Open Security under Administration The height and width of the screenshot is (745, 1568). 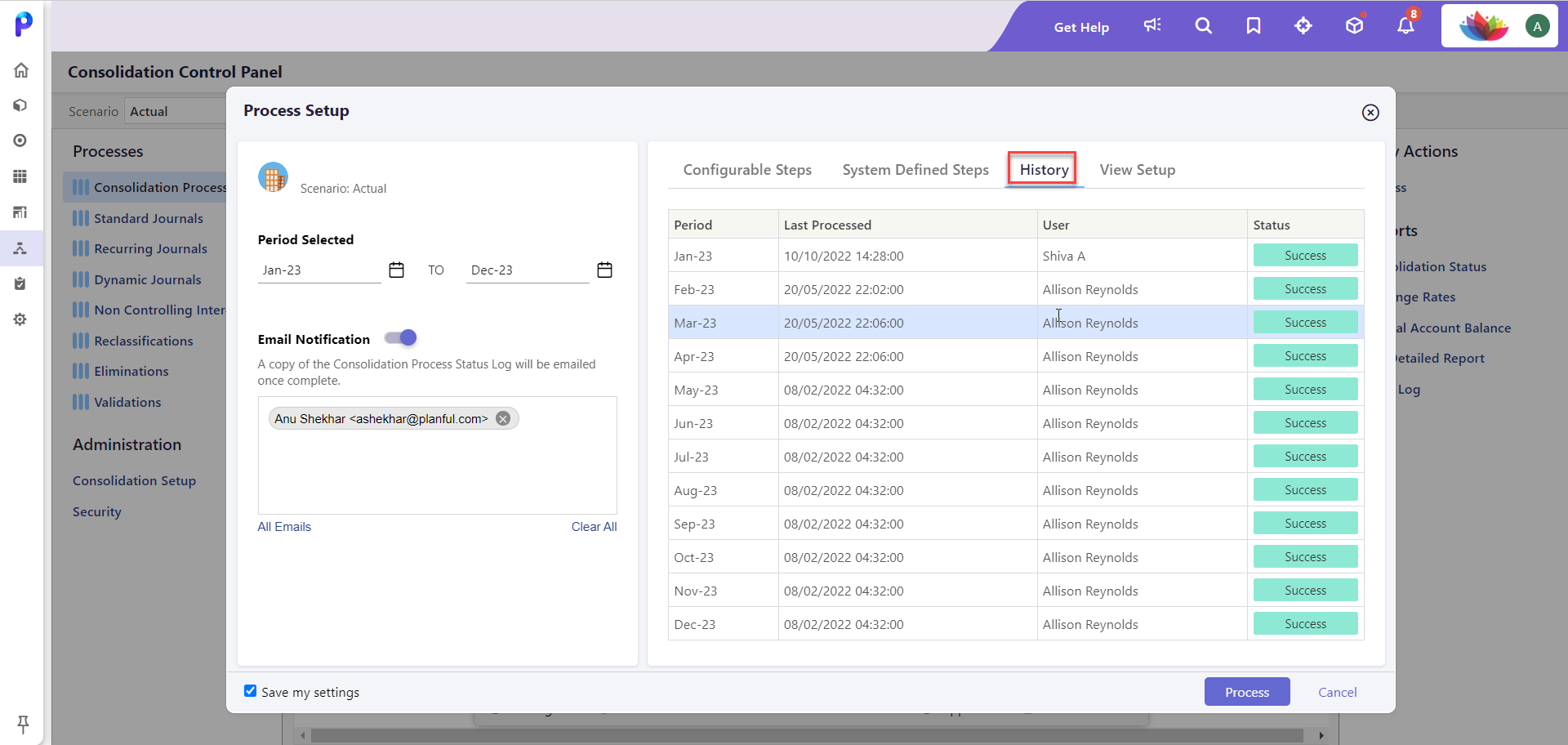pos(96,511)
